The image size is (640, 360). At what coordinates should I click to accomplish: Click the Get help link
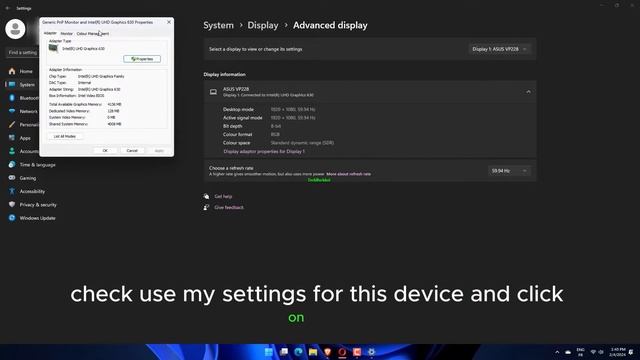(223, 196)
